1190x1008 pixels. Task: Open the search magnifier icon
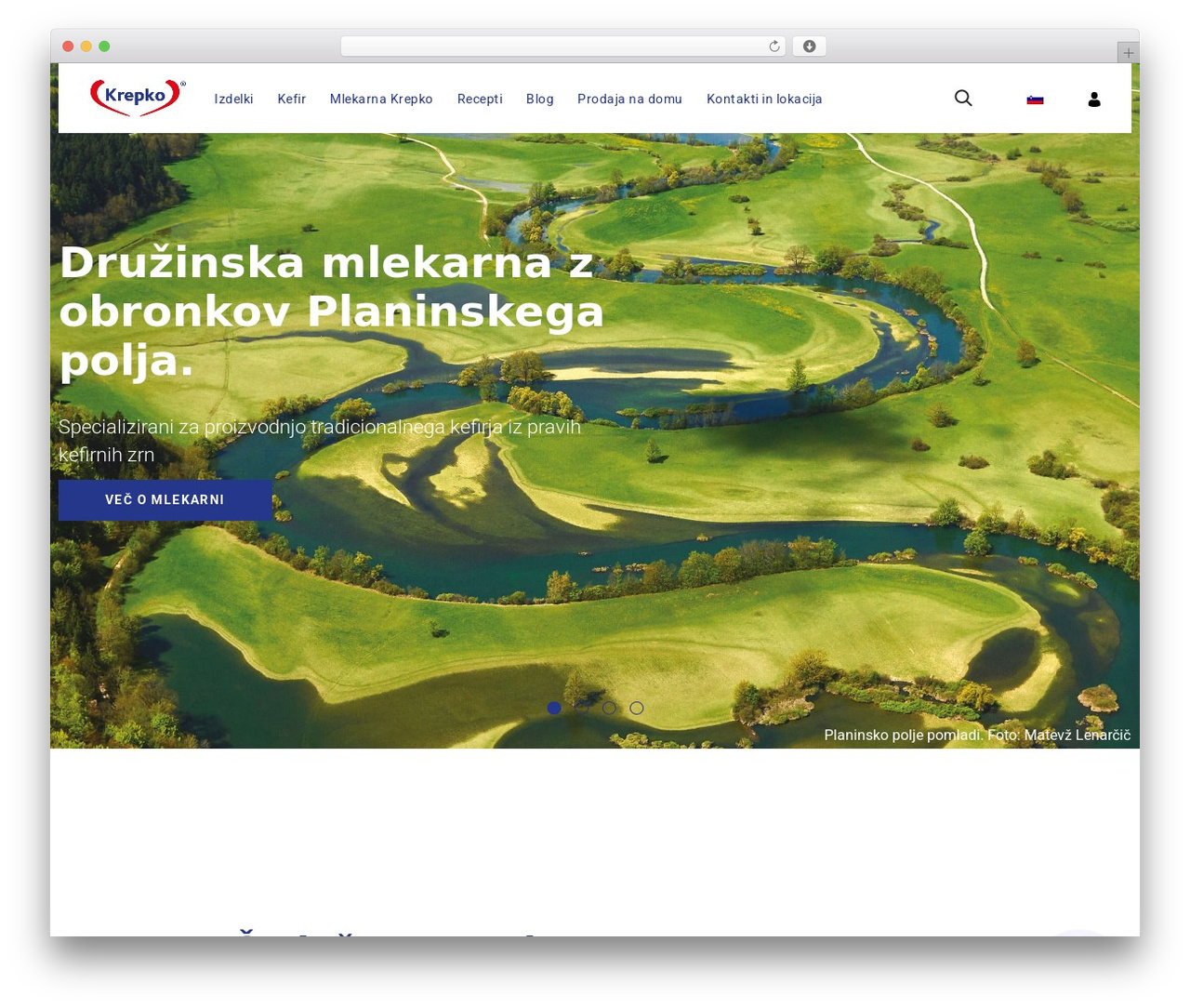click(963, 98)
